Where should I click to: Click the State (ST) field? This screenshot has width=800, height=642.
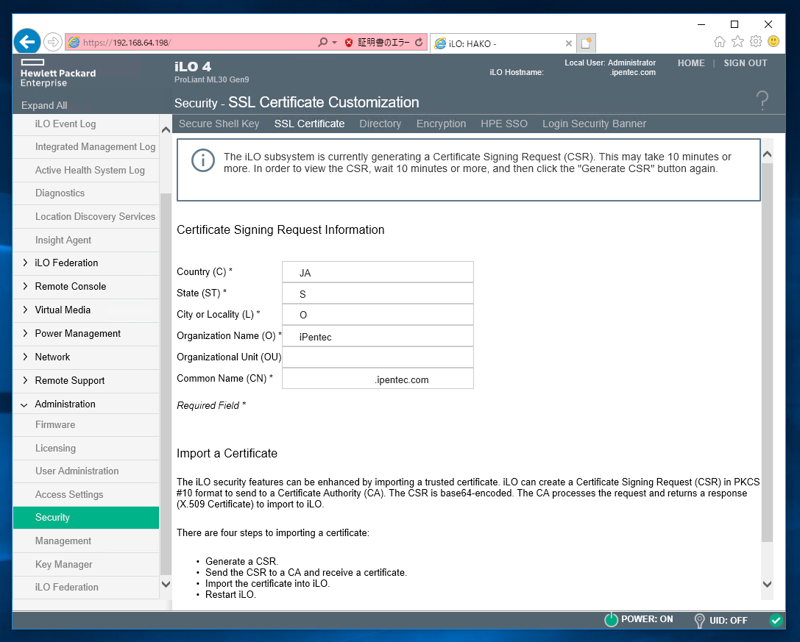(x=378, y=293)
